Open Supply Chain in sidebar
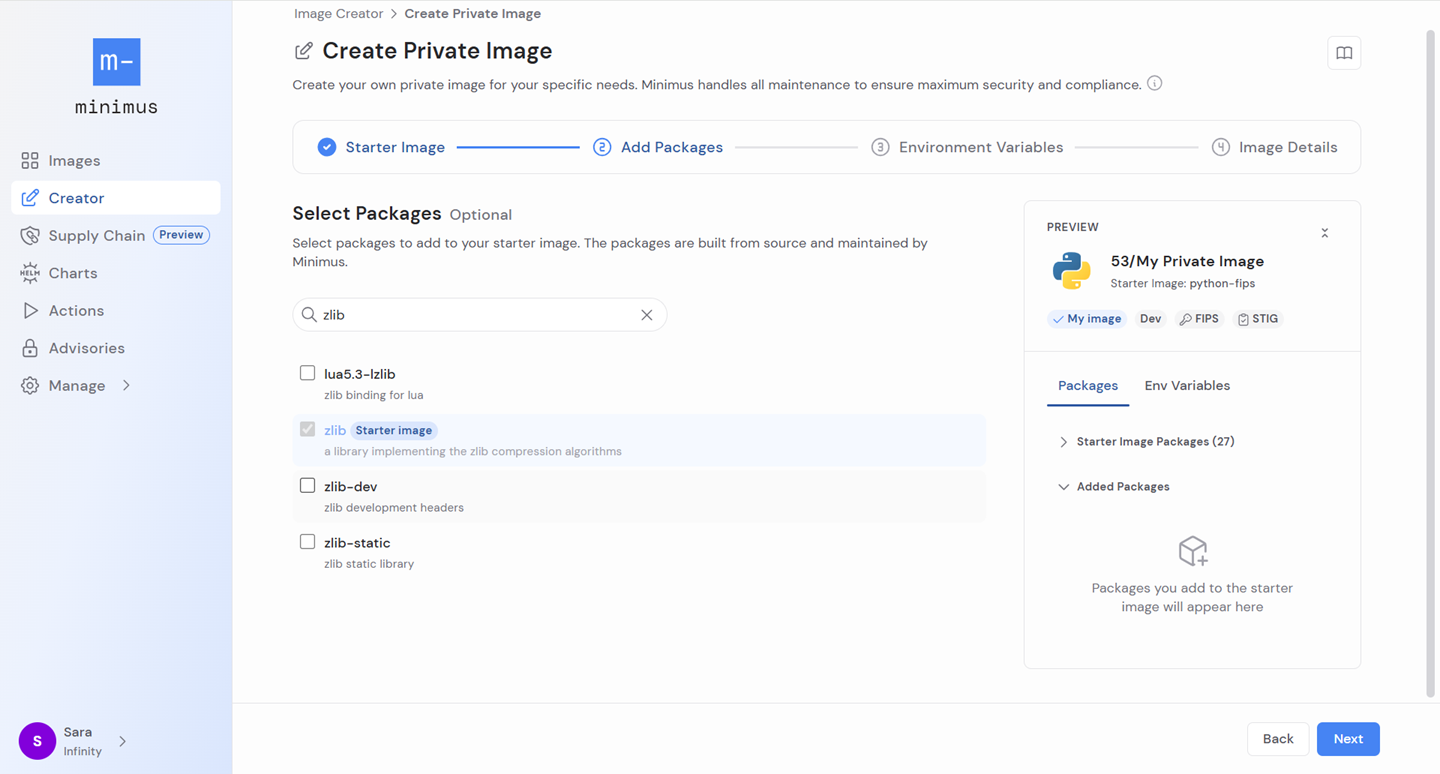The height and width of the screenshot is (774, 1440). tap(97, 236)
